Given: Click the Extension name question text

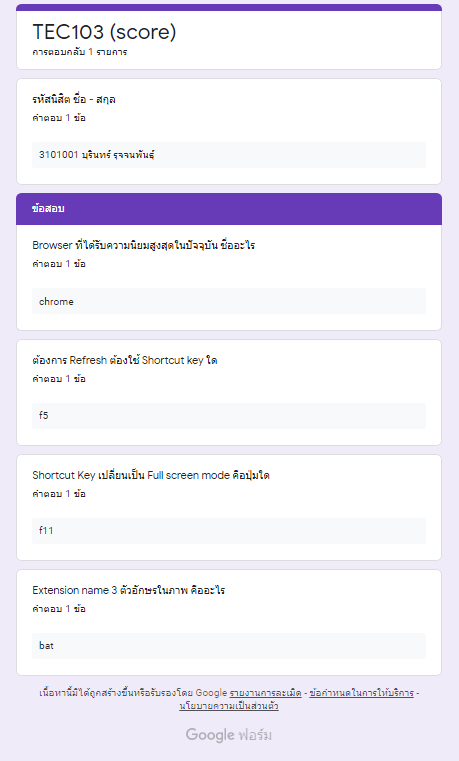Looking at the screenshot, I should tap(129, 590).
